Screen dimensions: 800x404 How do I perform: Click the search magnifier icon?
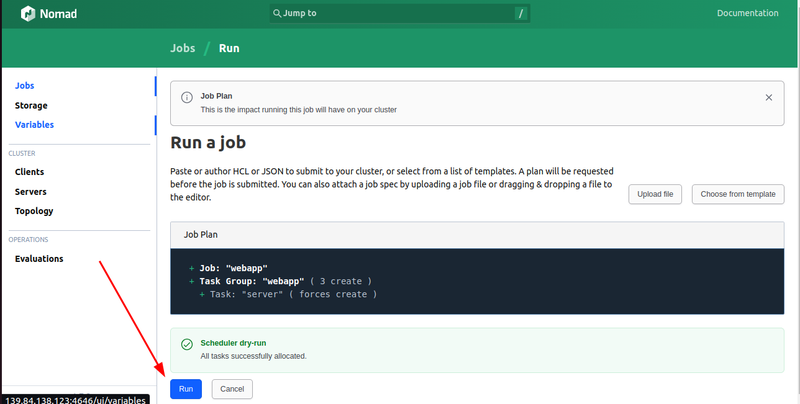click(x=277, y=13)
